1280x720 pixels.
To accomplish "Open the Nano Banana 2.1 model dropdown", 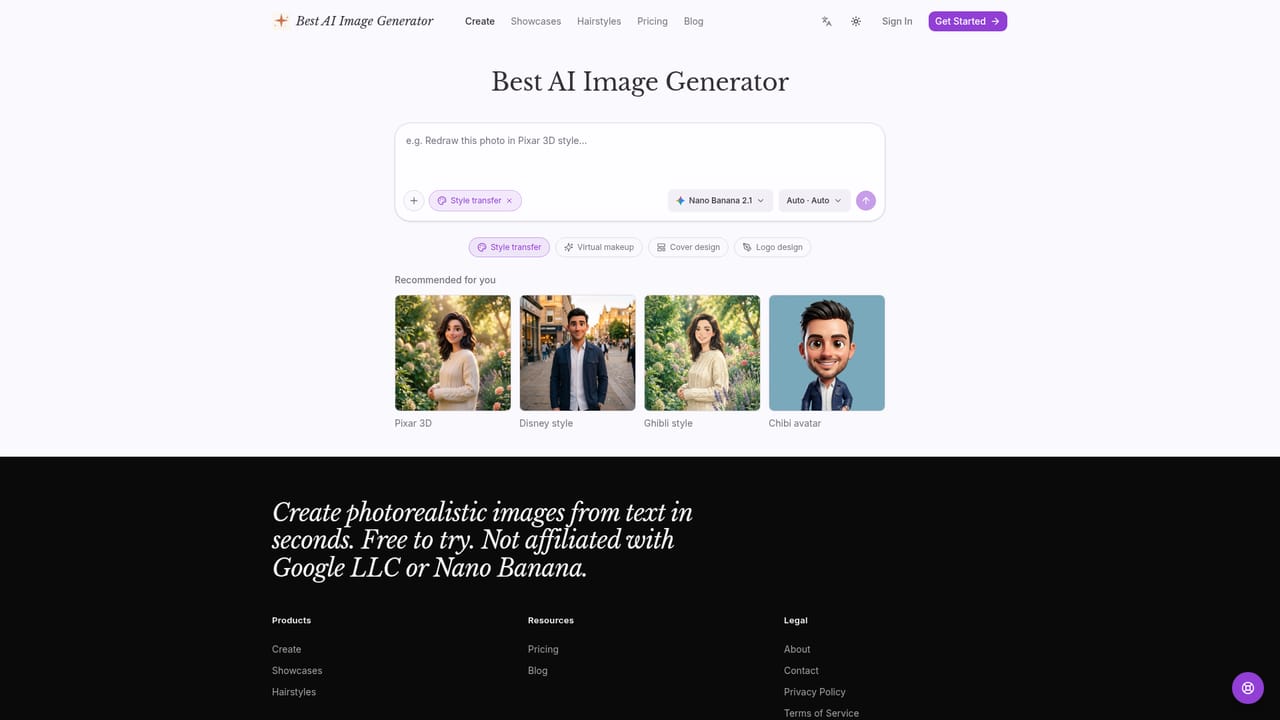I will click(720, 201).
